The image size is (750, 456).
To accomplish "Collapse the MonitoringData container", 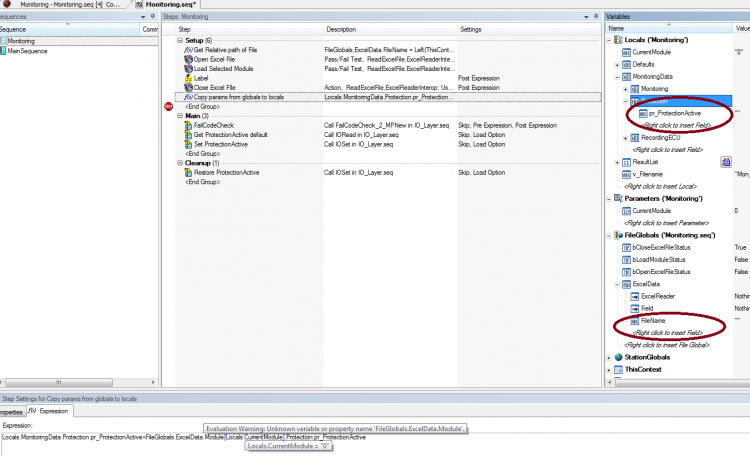I will coord(617,77).
